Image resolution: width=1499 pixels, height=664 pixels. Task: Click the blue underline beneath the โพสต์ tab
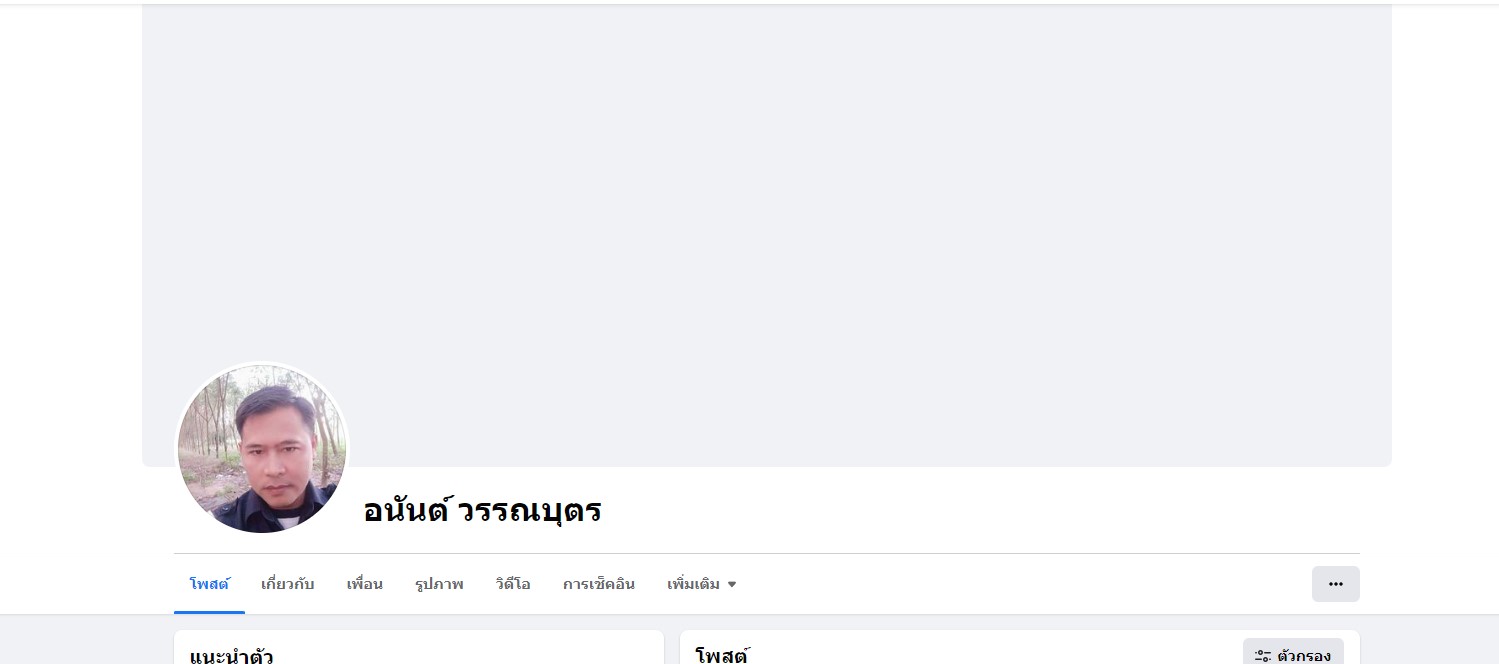point(209,612)
